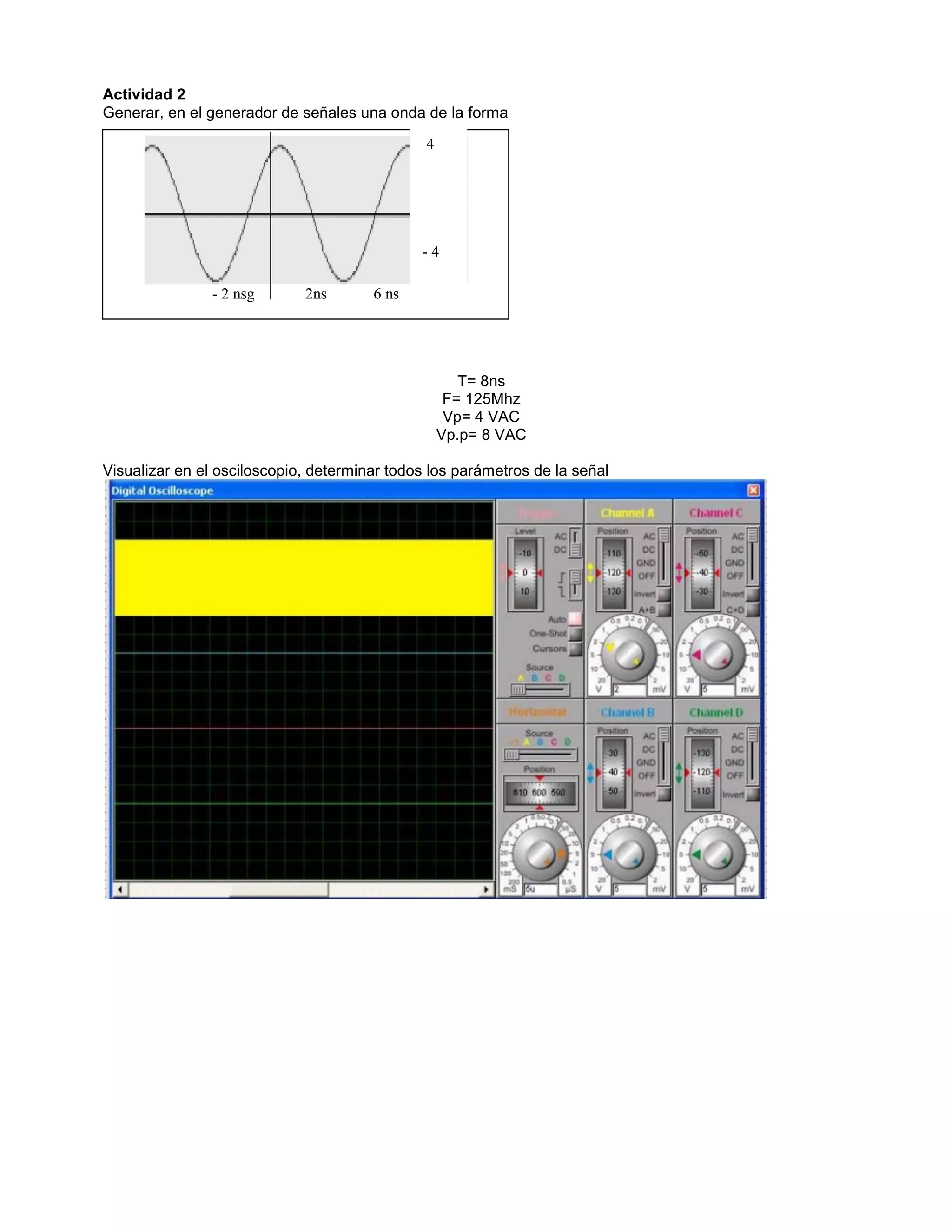Click the magenta Channel C position arrows
The height and width of the screenshot is (1232, 952).
pyautogui.click(x=679, y=573)
